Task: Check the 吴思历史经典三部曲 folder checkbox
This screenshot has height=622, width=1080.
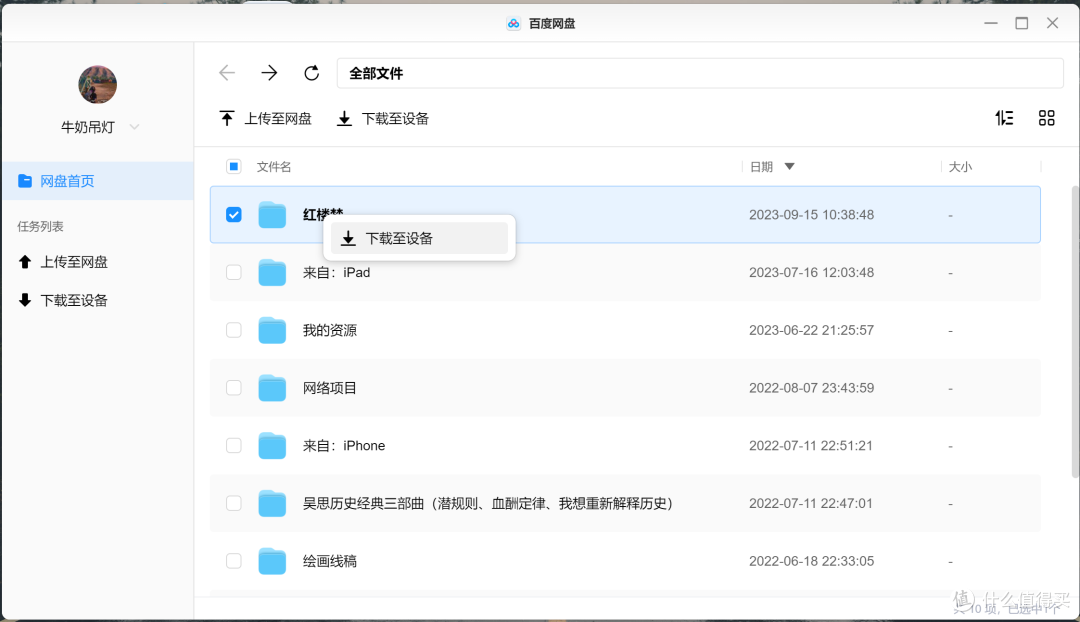Action: click(x=233, y=504)
